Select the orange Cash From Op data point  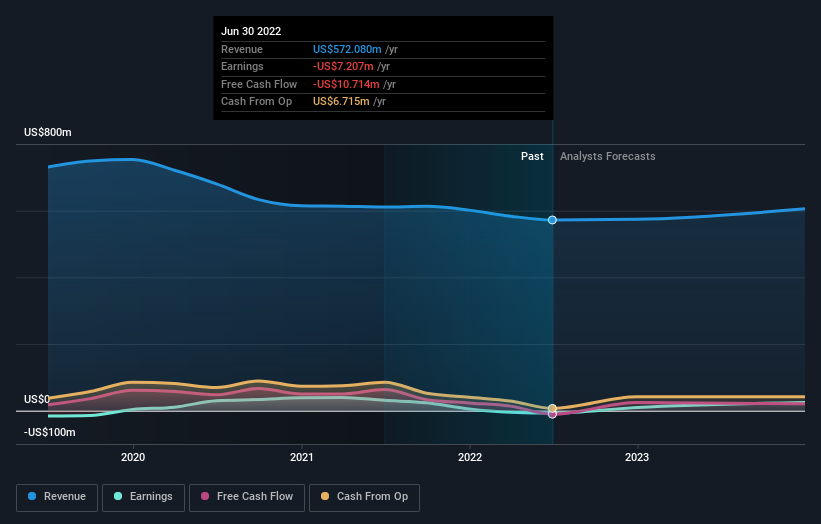point(552,408)
